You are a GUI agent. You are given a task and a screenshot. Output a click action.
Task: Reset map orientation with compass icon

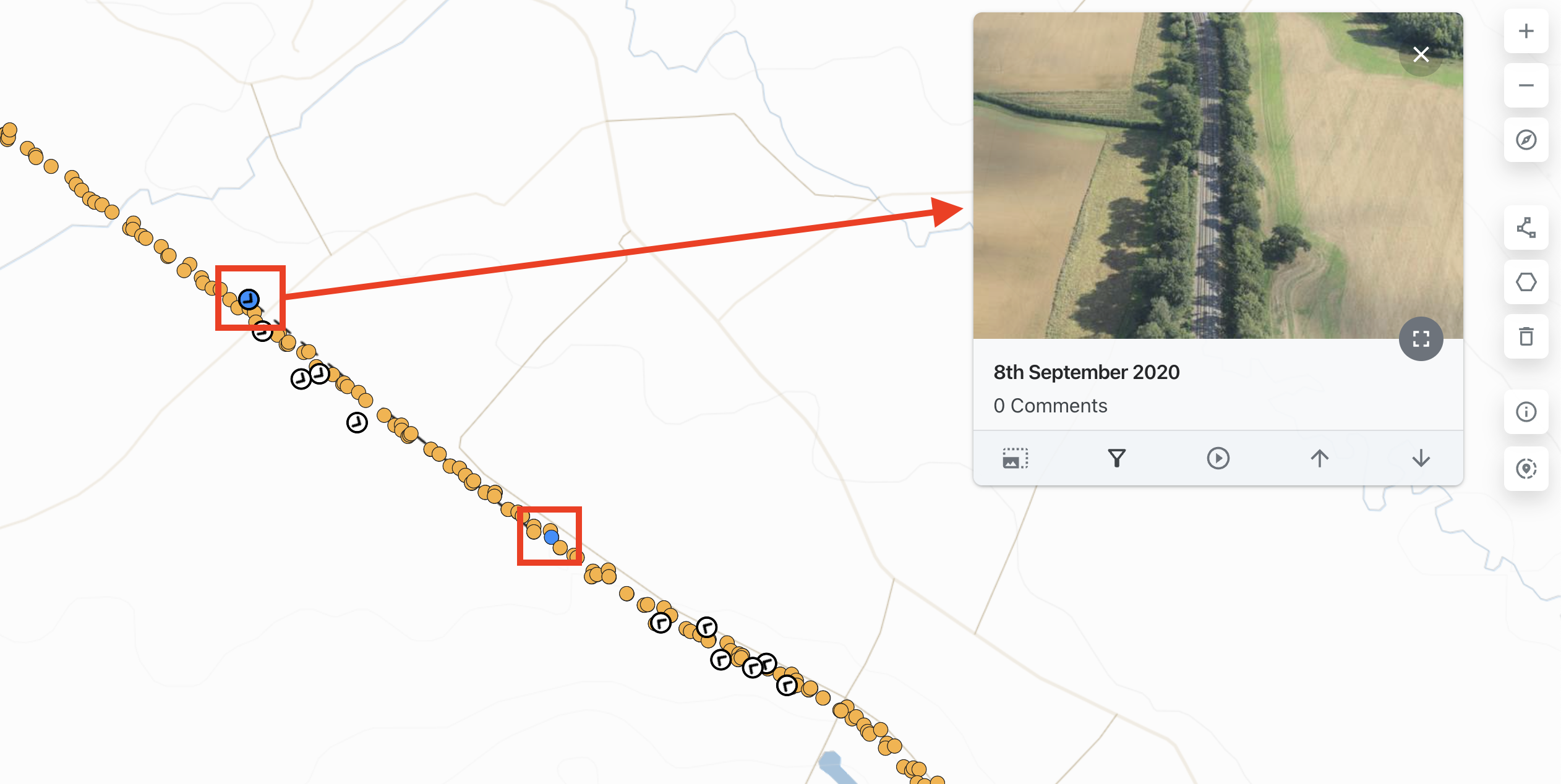(1526, 140)
